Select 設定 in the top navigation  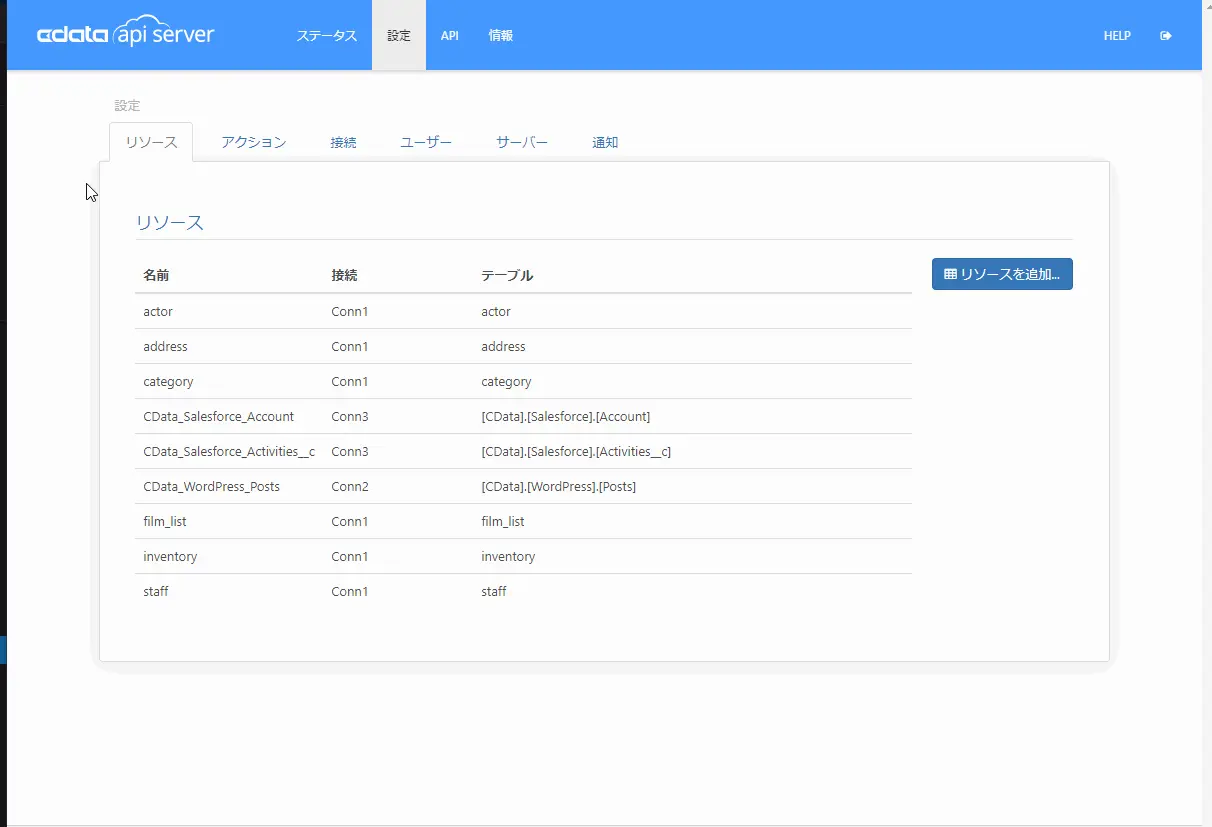click(x=399, y=35)
